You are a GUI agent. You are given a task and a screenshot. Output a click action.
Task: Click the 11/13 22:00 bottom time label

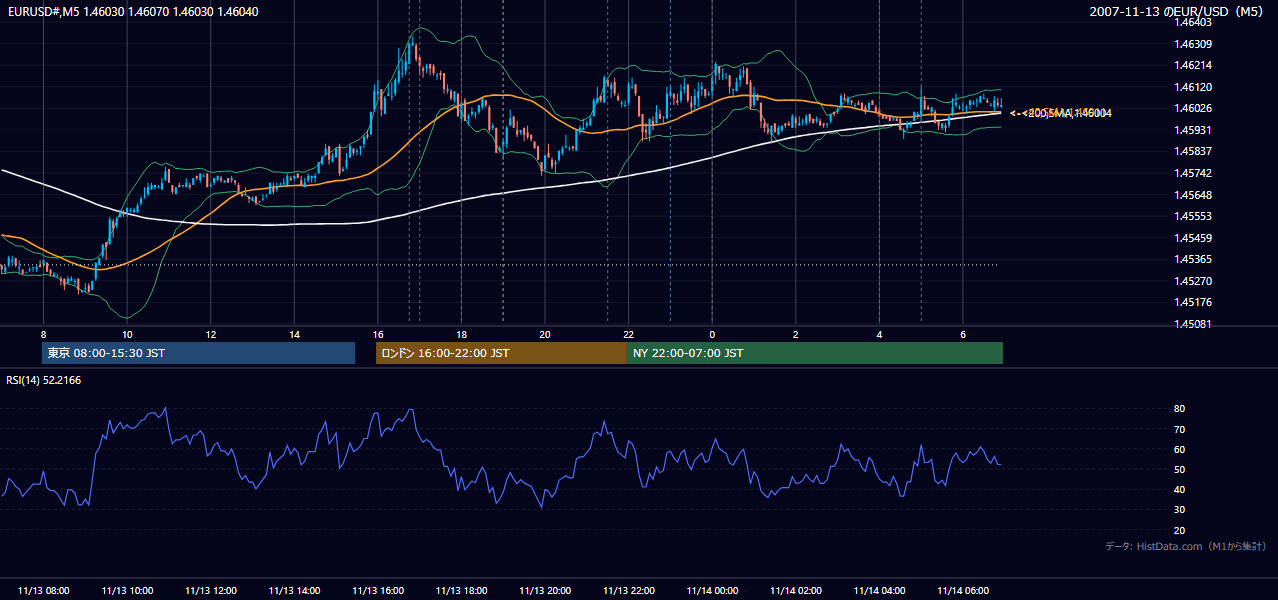(x=628, y=591)
